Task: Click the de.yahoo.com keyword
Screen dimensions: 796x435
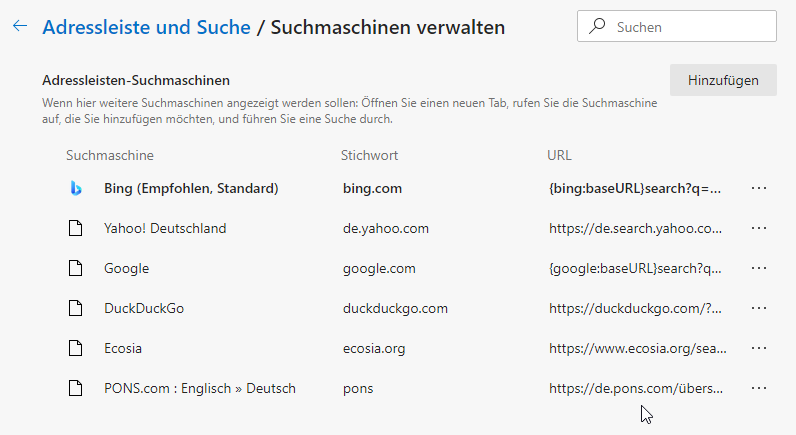Action: tap(385, 228)
